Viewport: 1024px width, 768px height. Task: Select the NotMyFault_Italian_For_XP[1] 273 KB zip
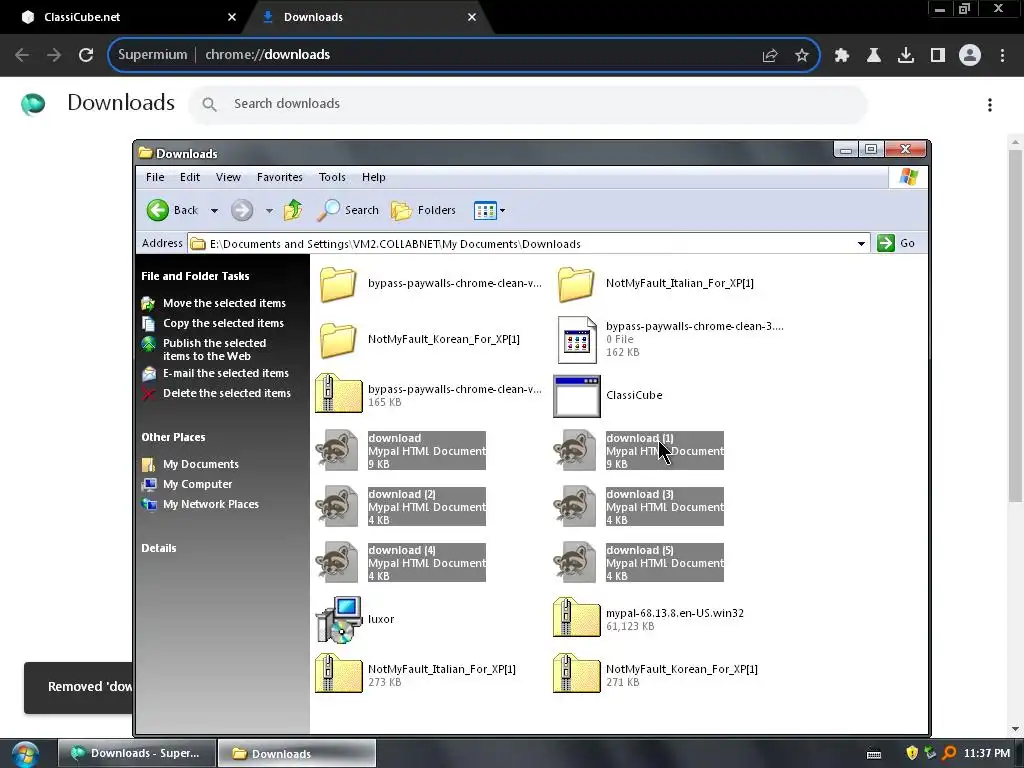pos(415,675)
